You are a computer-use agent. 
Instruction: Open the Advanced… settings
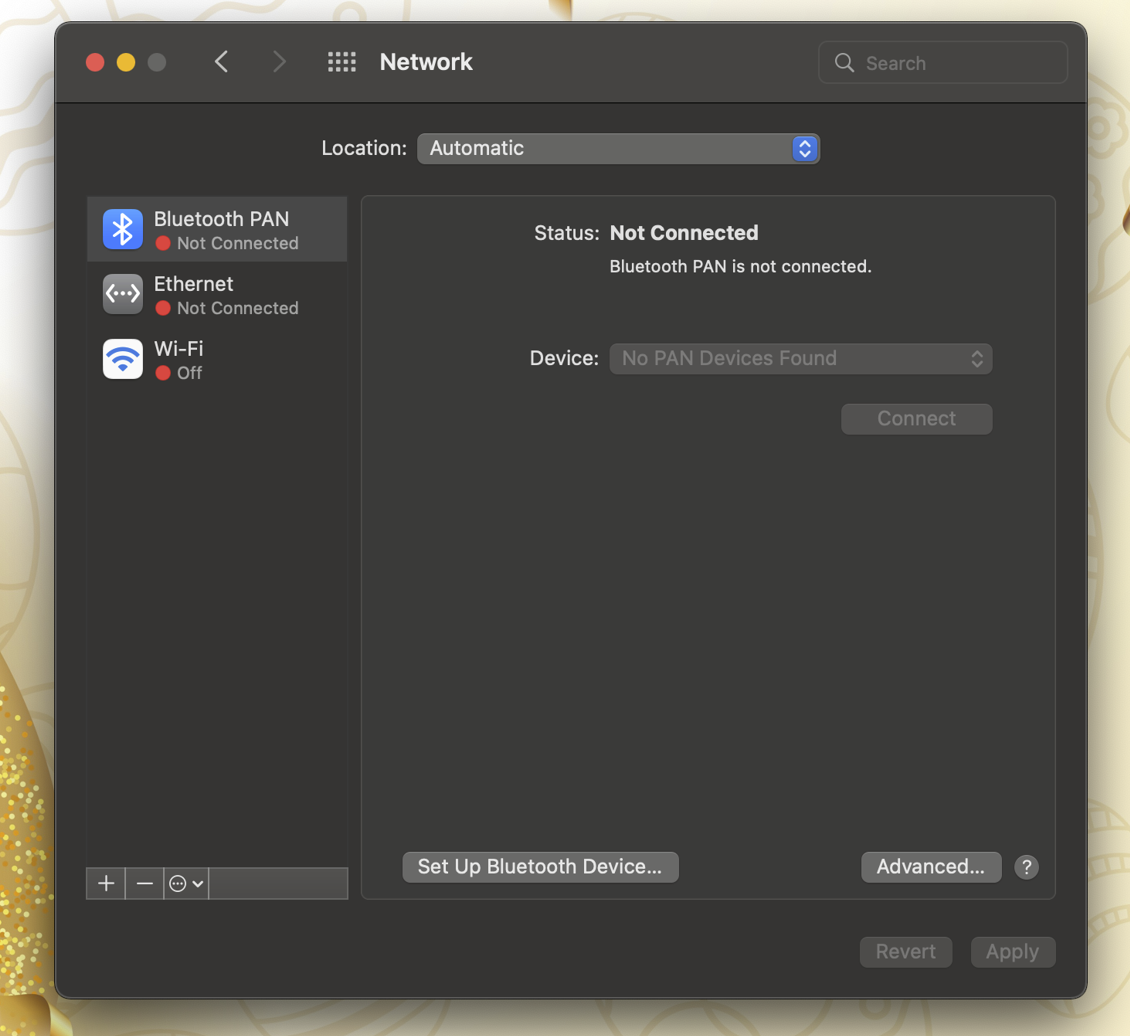pyautogui.click(x=930, y=867)
